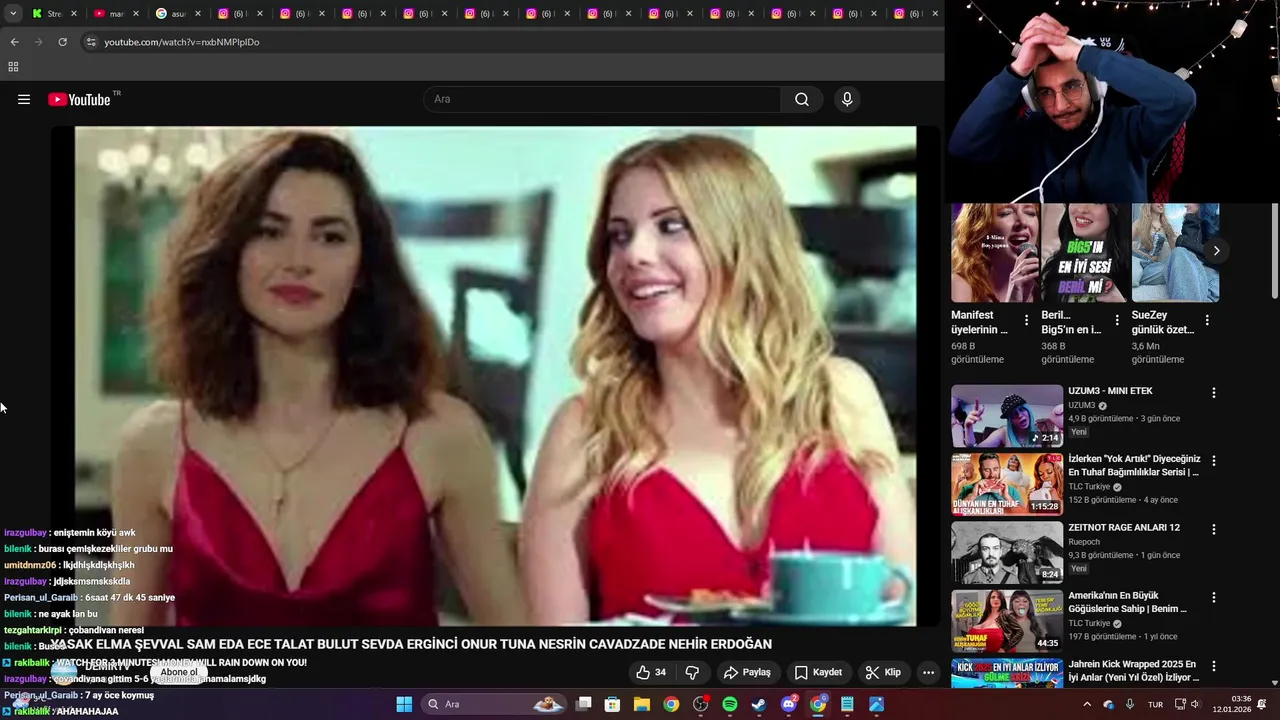Open the 'Tuhaf Bağımlılıklar Serisi' video thumbnail
Screen dimensions: 1280x720
[x=1007, y=484]
